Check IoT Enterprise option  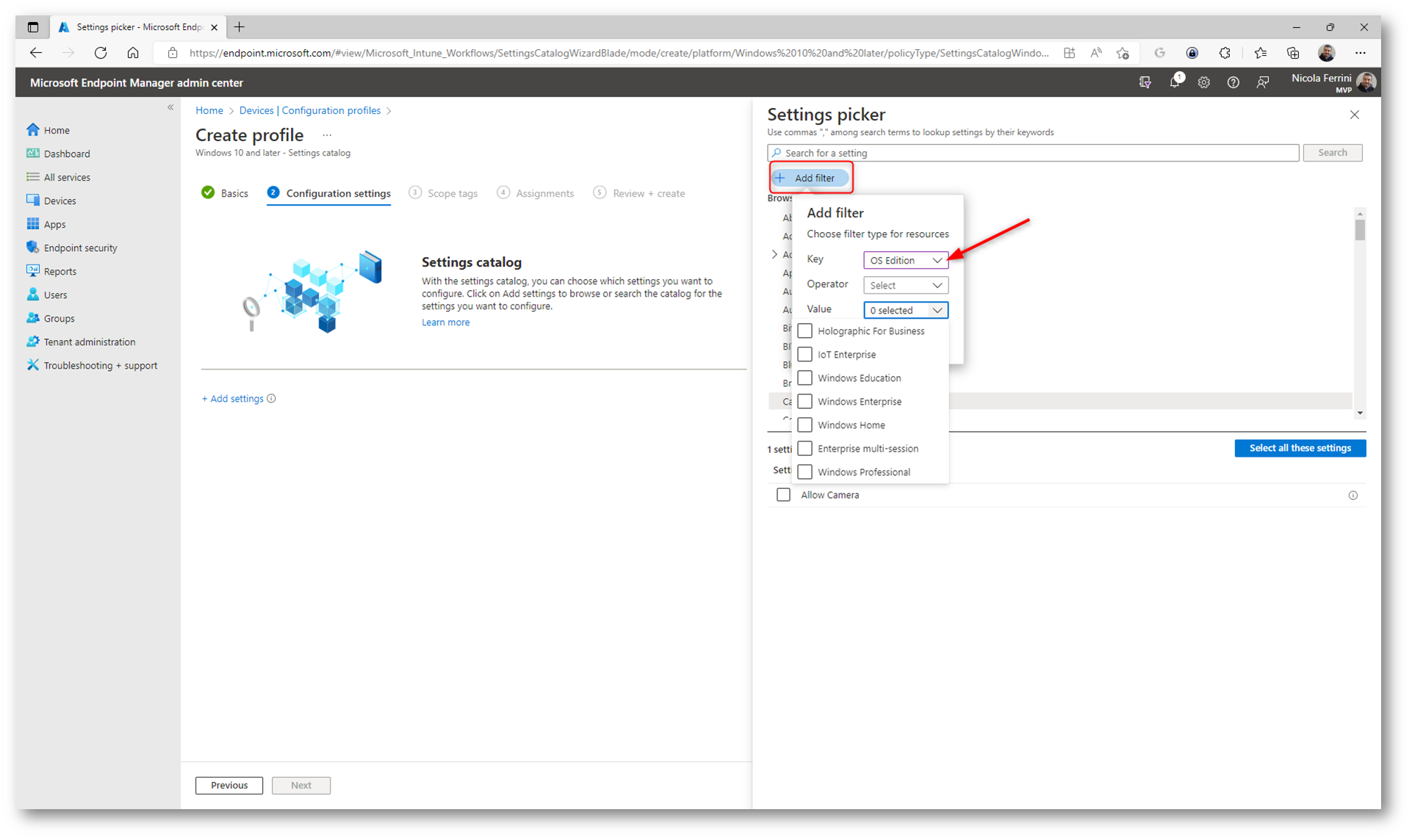pyautogui.click(x=805, y=355)
